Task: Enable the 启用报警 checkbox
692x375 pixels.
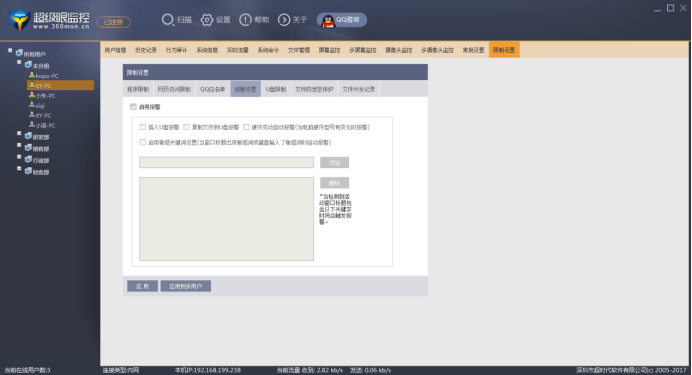Action: click(133, 107)
